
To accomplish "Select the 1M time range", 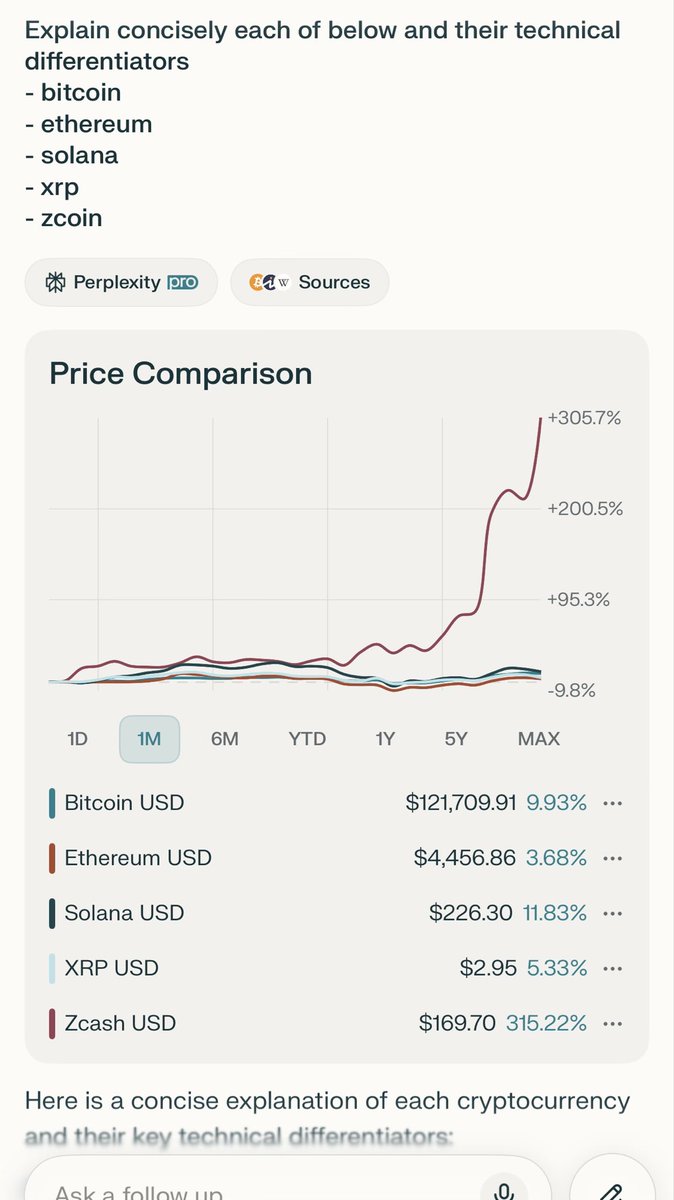I will [149, 739].
